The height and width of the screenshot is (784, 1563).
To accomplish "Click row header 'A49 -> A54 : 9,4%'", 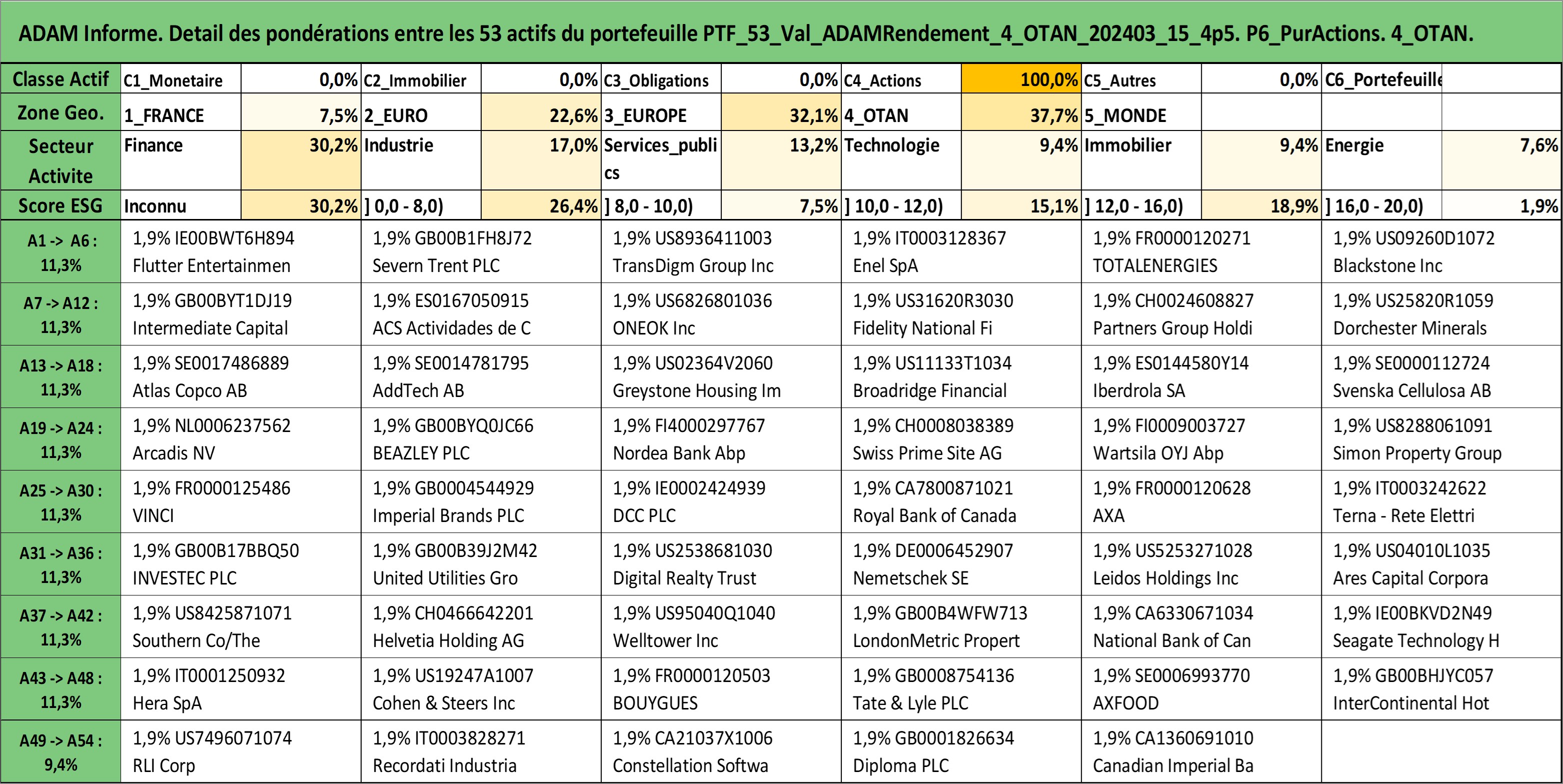I will tap(61, 752).
